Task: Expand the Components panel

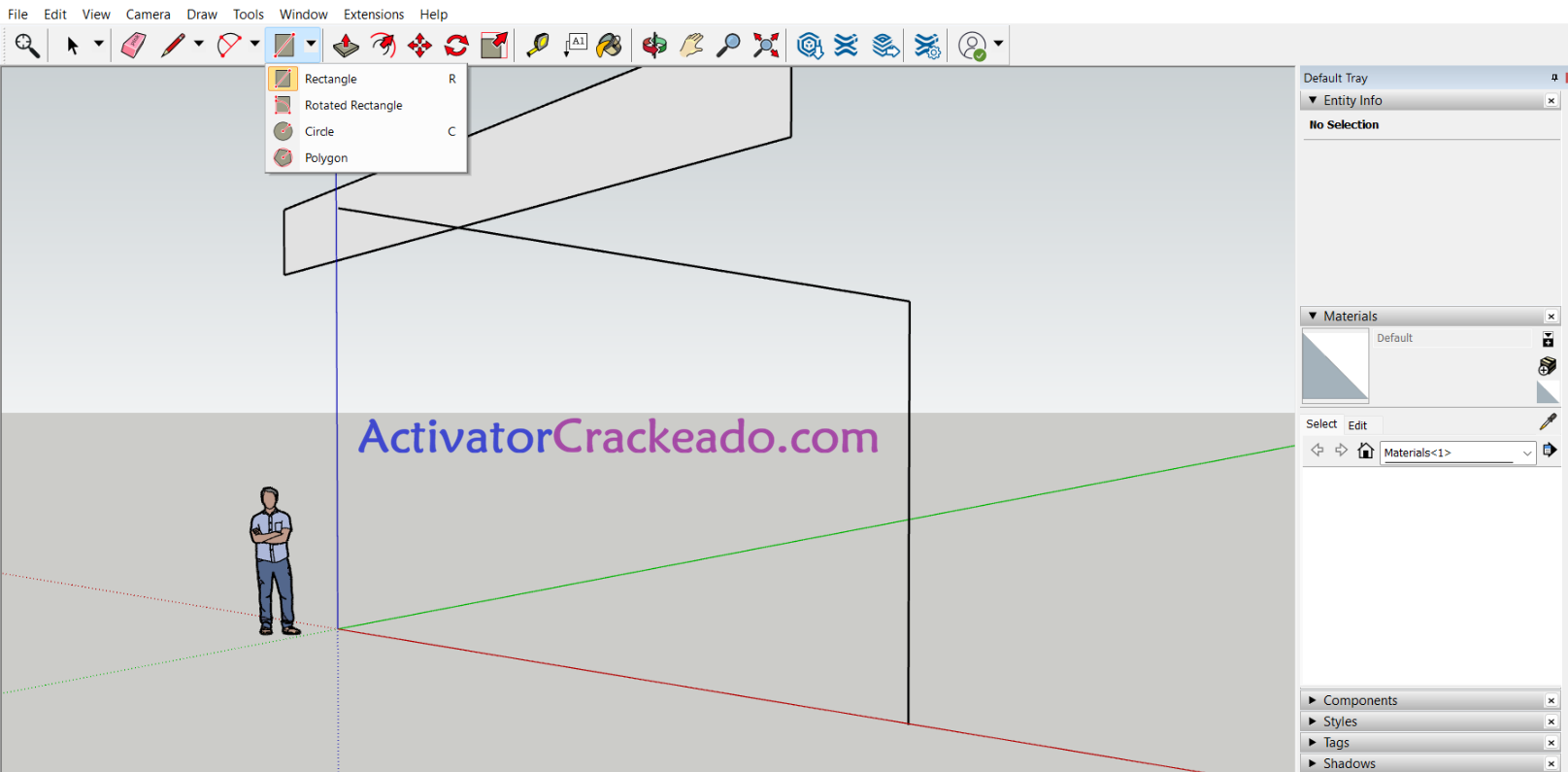Action: pyautogui.click(x=1313, y=700)
